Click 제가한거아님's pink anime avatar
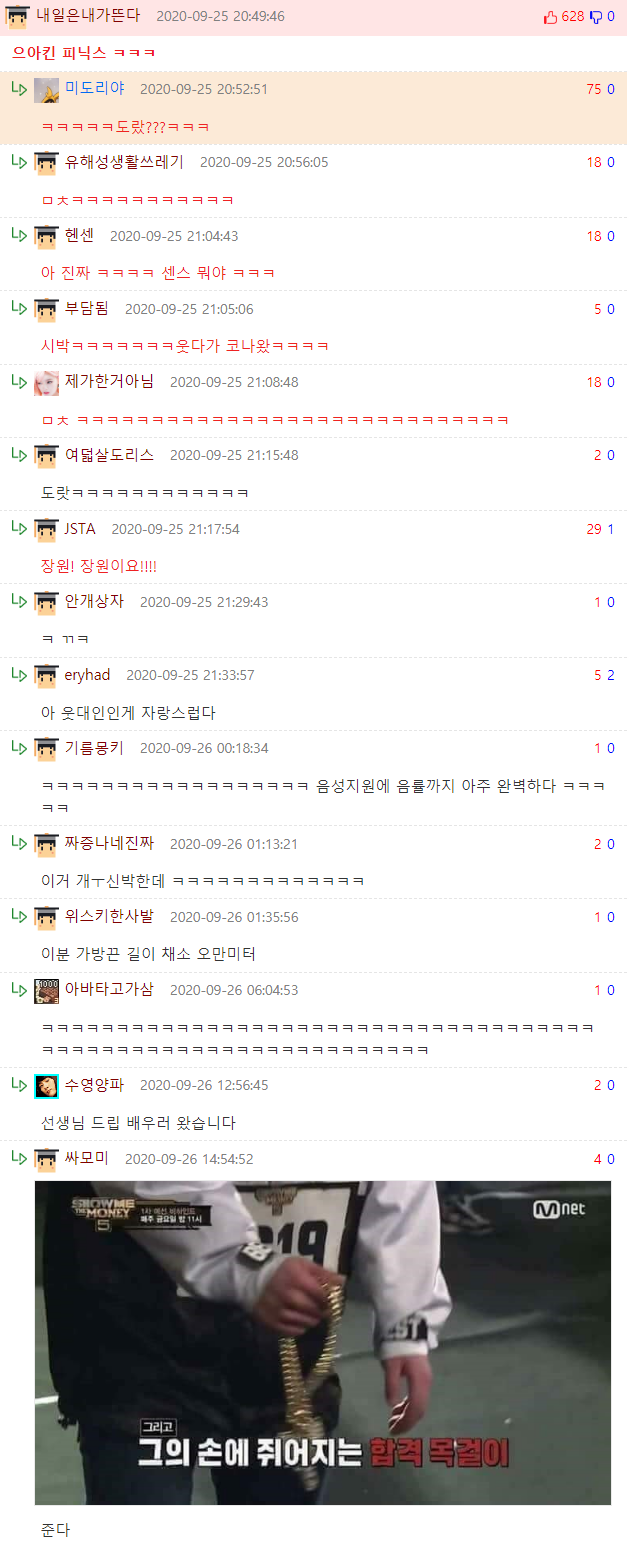 coord(46,383)
